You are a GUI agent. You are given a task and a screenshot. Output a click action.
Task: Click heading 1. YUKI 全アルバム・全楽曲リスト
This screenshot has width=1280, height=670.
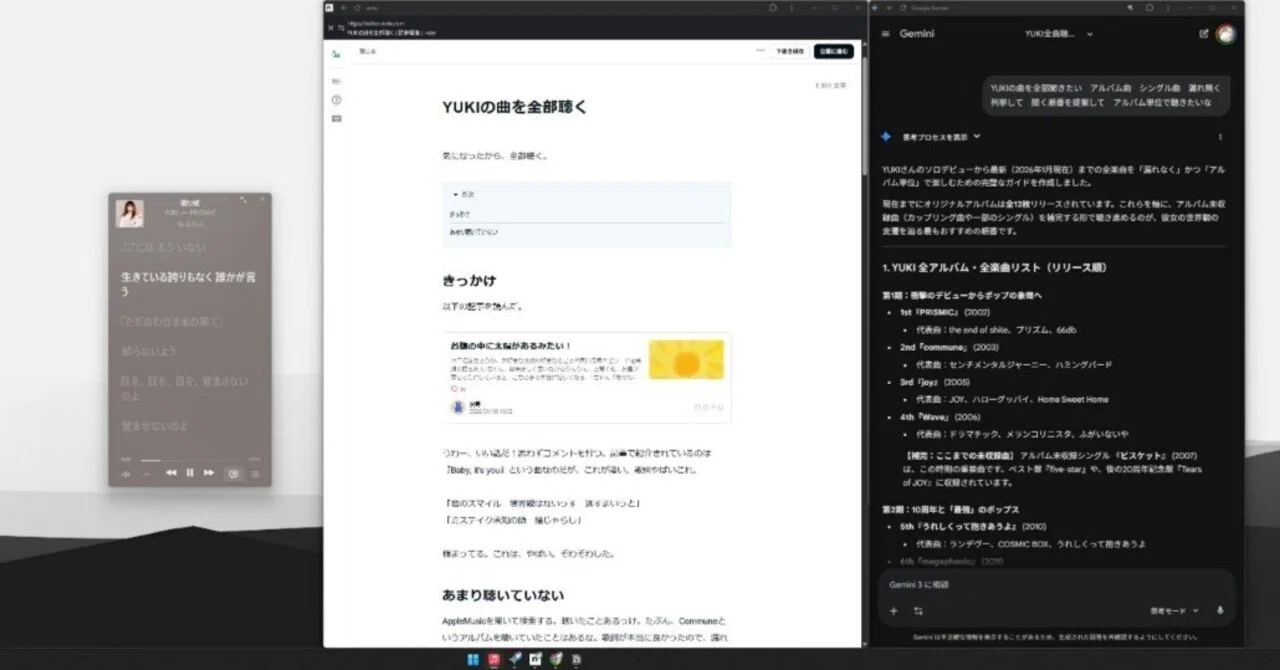click(x=994, y=268)
